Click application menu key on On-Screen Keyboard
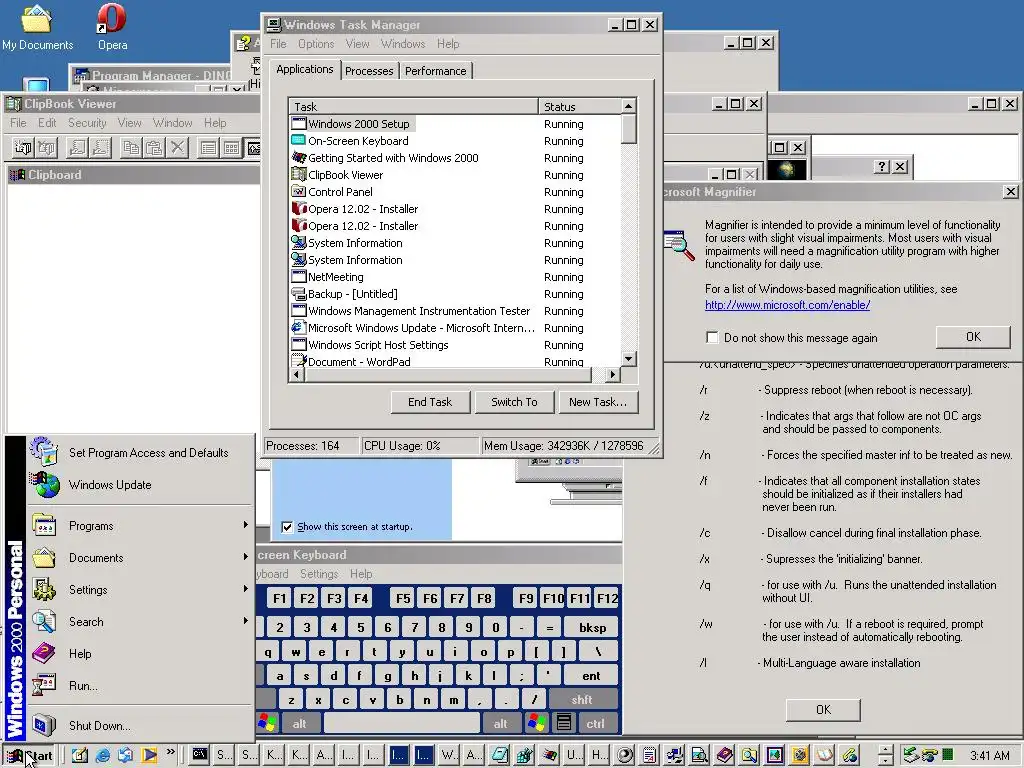Image resolution: width=1024 pixels, height=768 pixels. pyautogui.click(x=564, y=723)
